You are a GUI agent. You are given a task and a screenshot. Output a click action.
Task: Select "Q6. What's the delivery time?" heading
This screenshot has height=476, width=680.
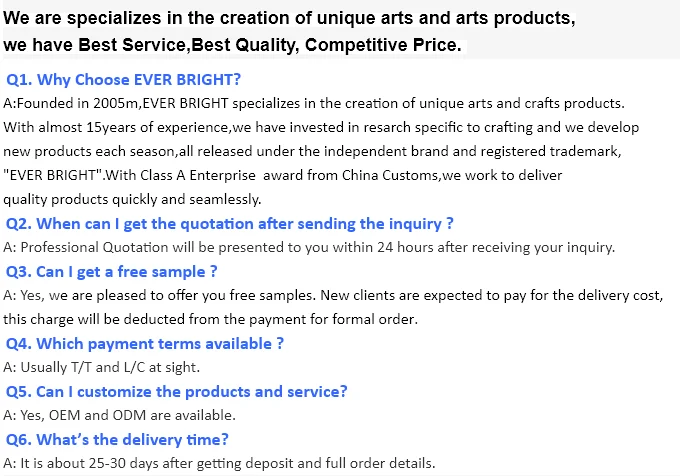tap(118, 439)
